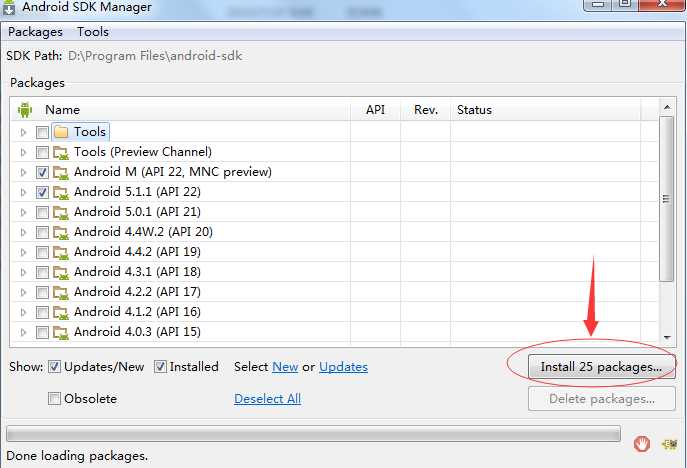Click the loading progress bar
The image size is (687, 468).
click(313, 434)
